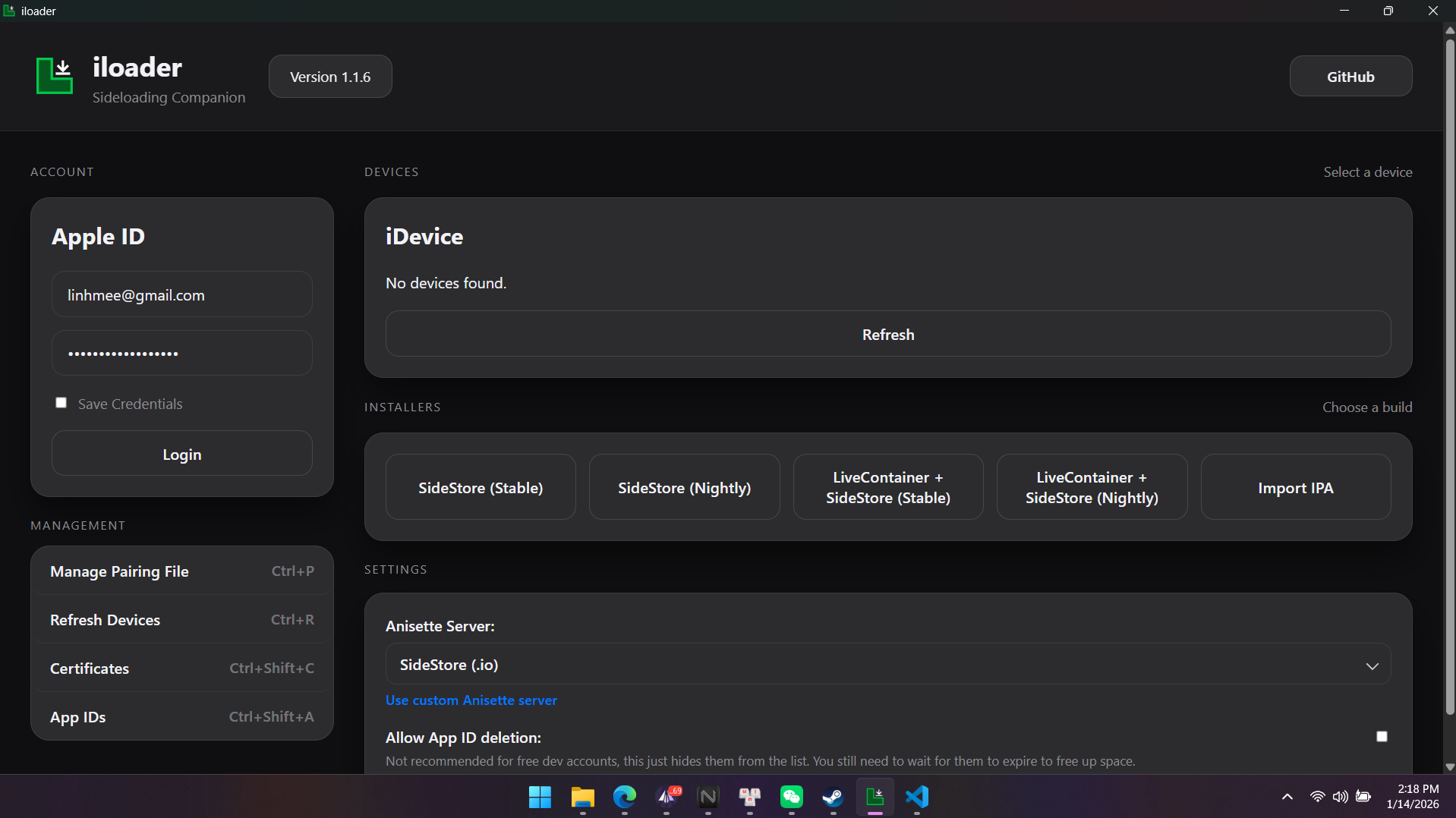Click the vertical scrollbar down arrow
This screenshot has width=1456, height=818.
[1449, 767]
